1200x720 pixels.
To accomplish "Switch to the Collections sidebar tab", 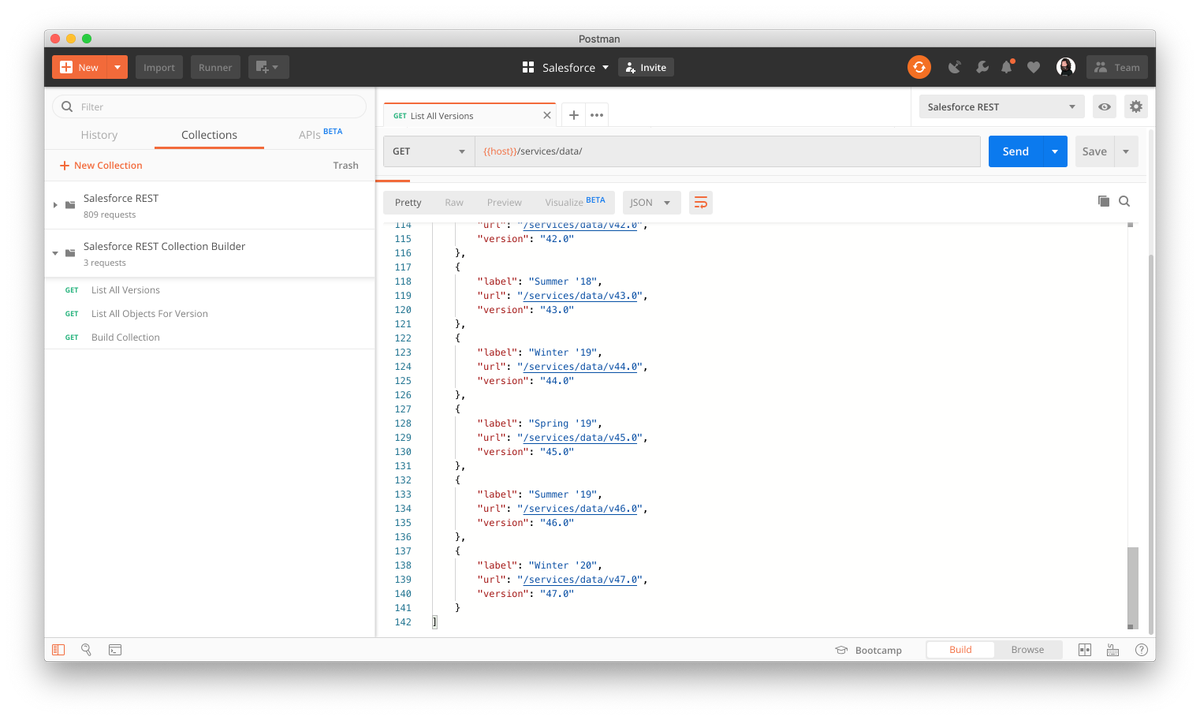I will 209,135.
